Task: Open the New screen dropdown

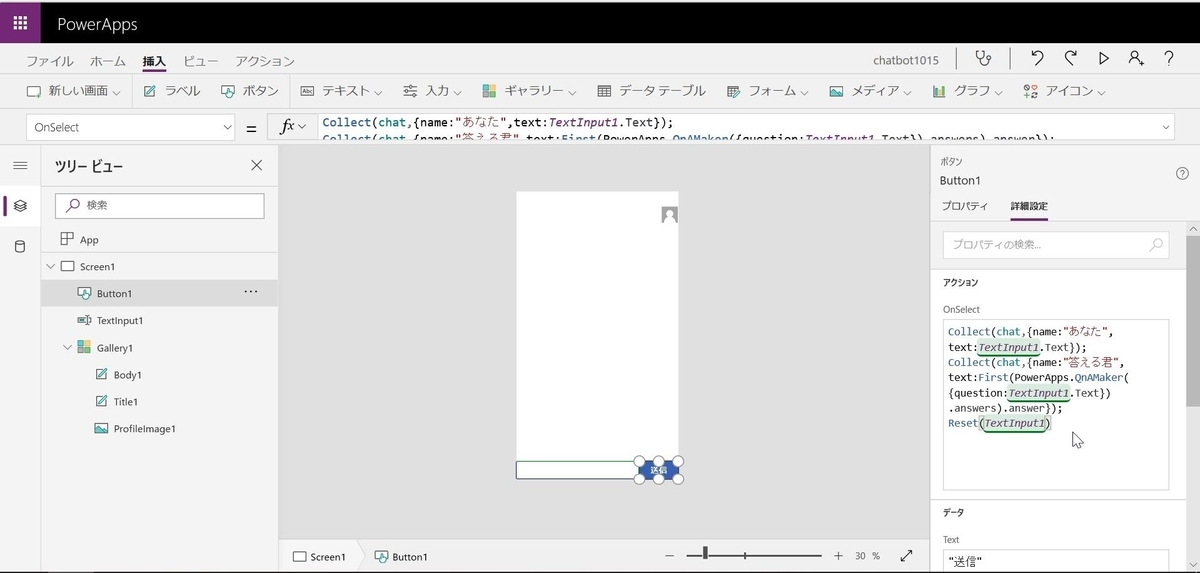Action: (73, 91)
